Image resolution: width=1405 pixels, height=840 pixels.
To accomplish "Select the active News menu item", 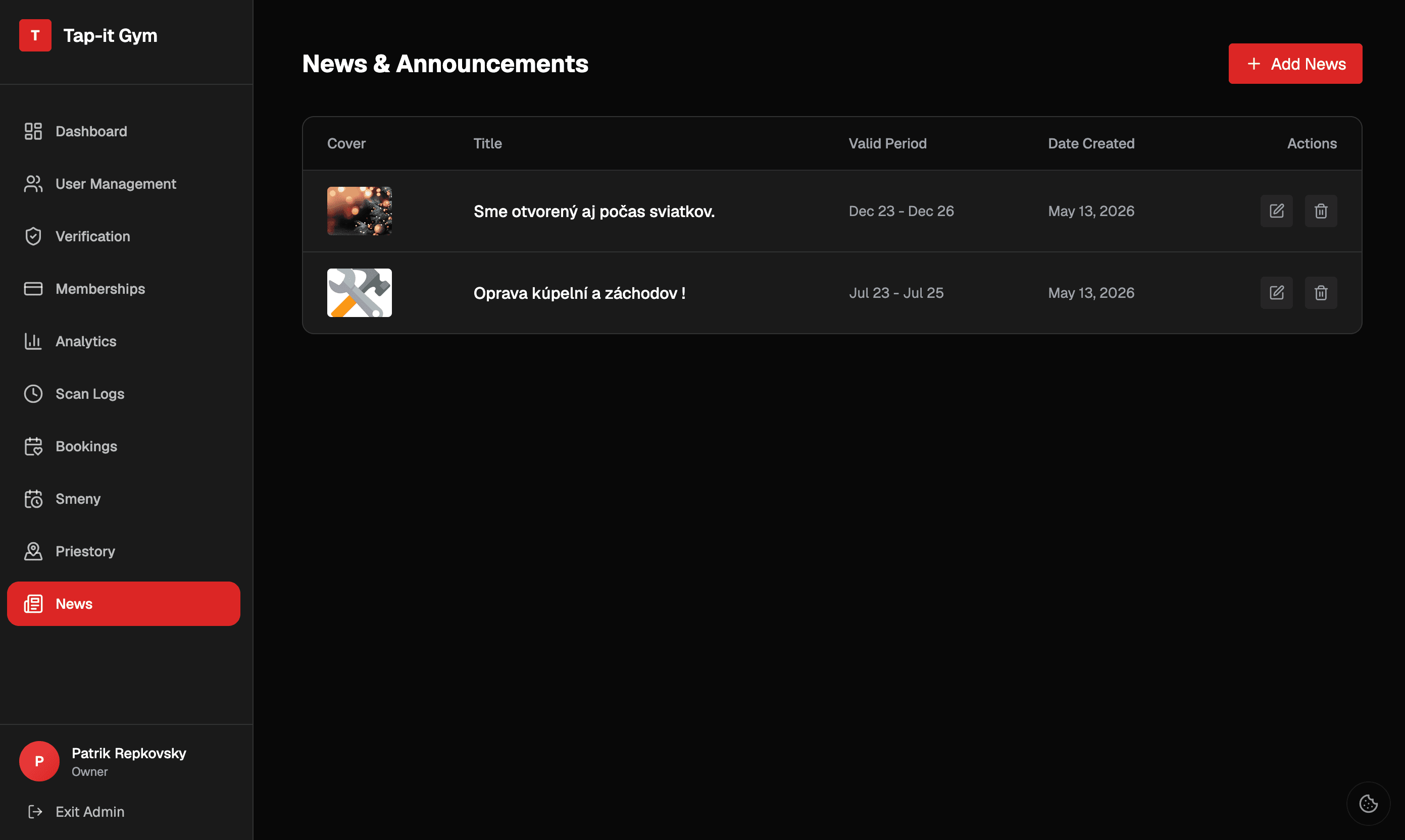I will click(123, 604).
